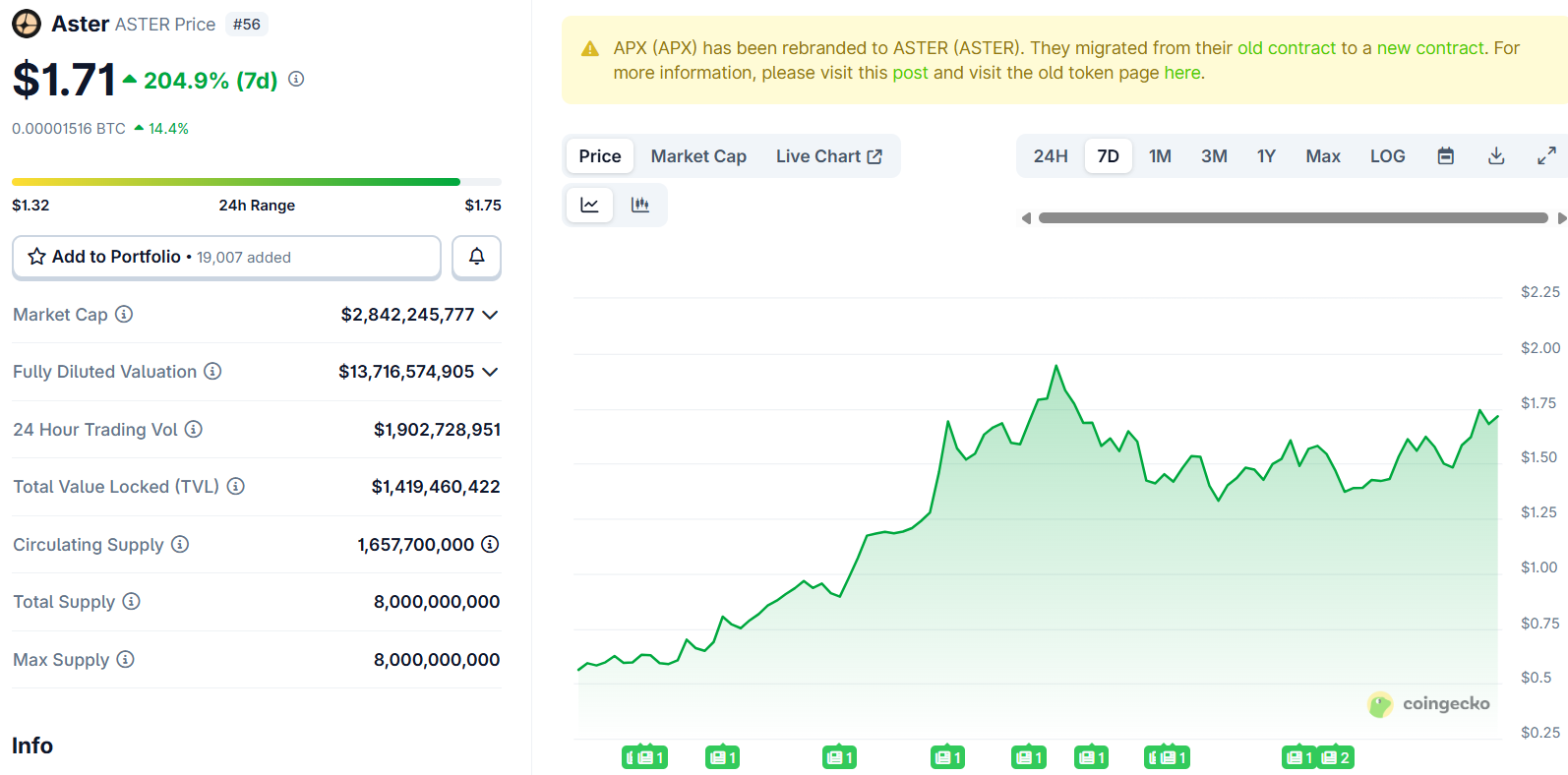Click the yellow warning triangle icon
This screenshot has width=1568, height=775.
point(590,48)
